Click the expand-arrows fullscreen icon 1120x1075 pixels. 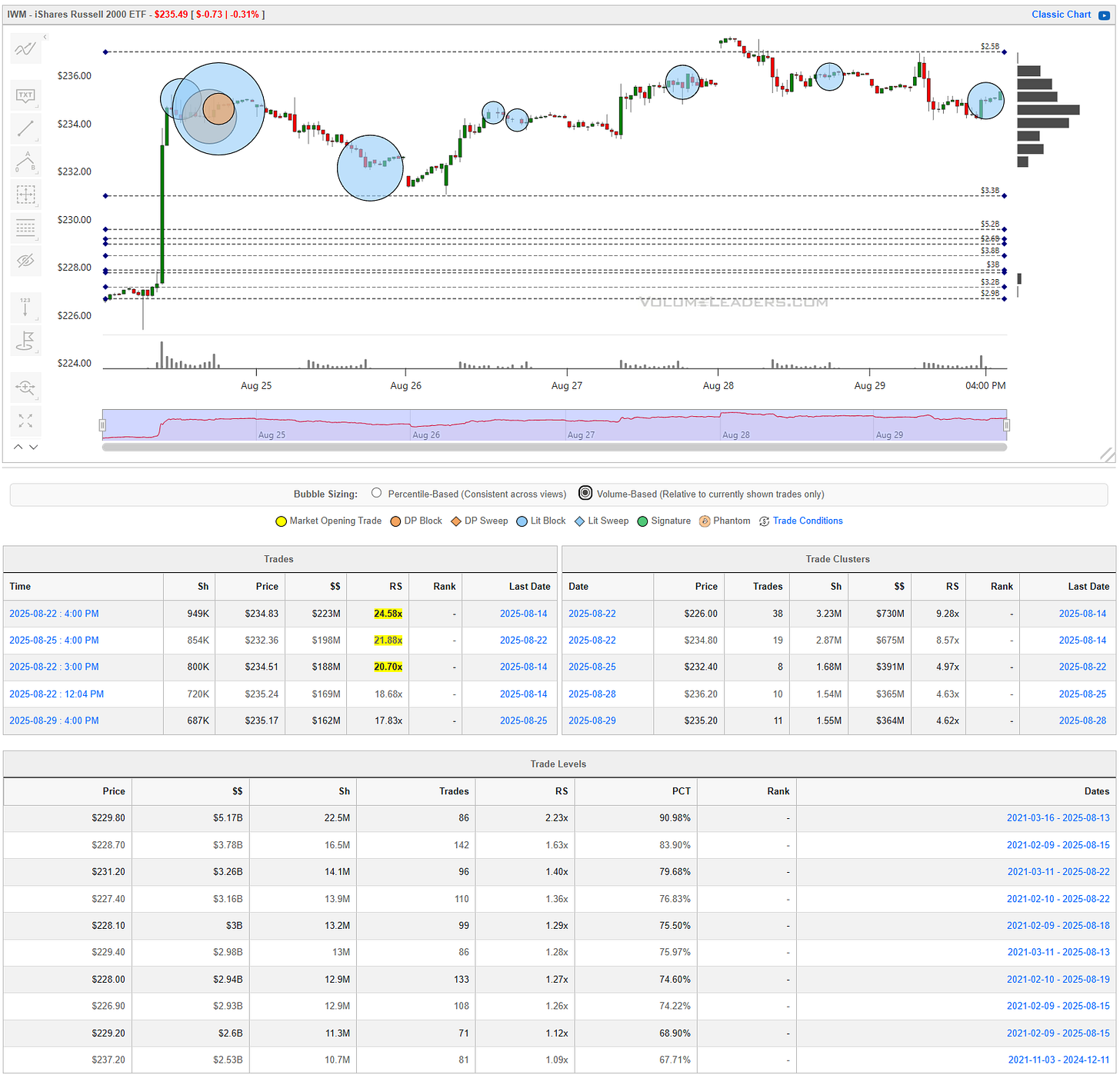25,421
